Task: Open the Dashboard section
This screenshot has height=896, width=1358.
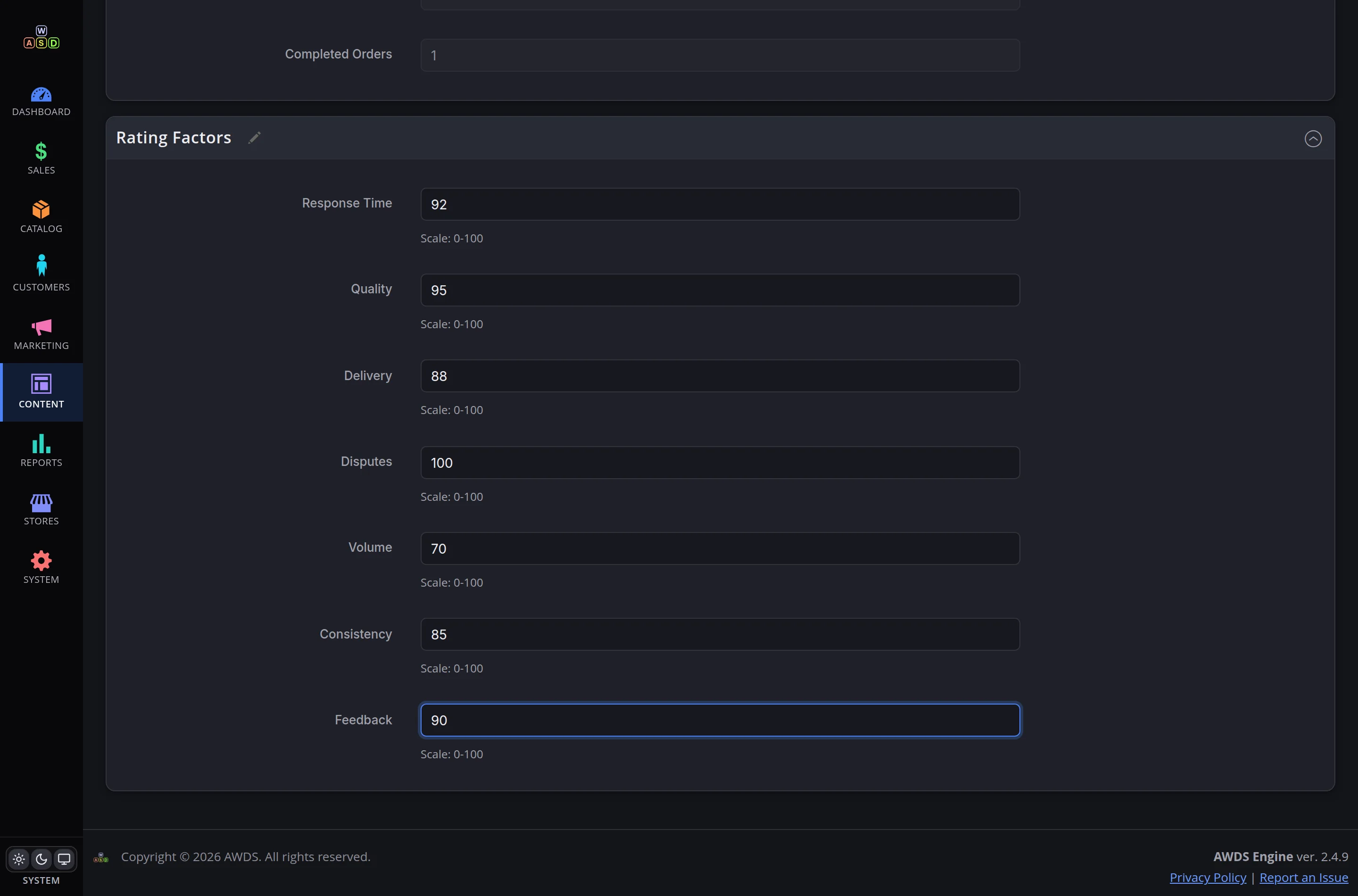Action: click(41, 102)
